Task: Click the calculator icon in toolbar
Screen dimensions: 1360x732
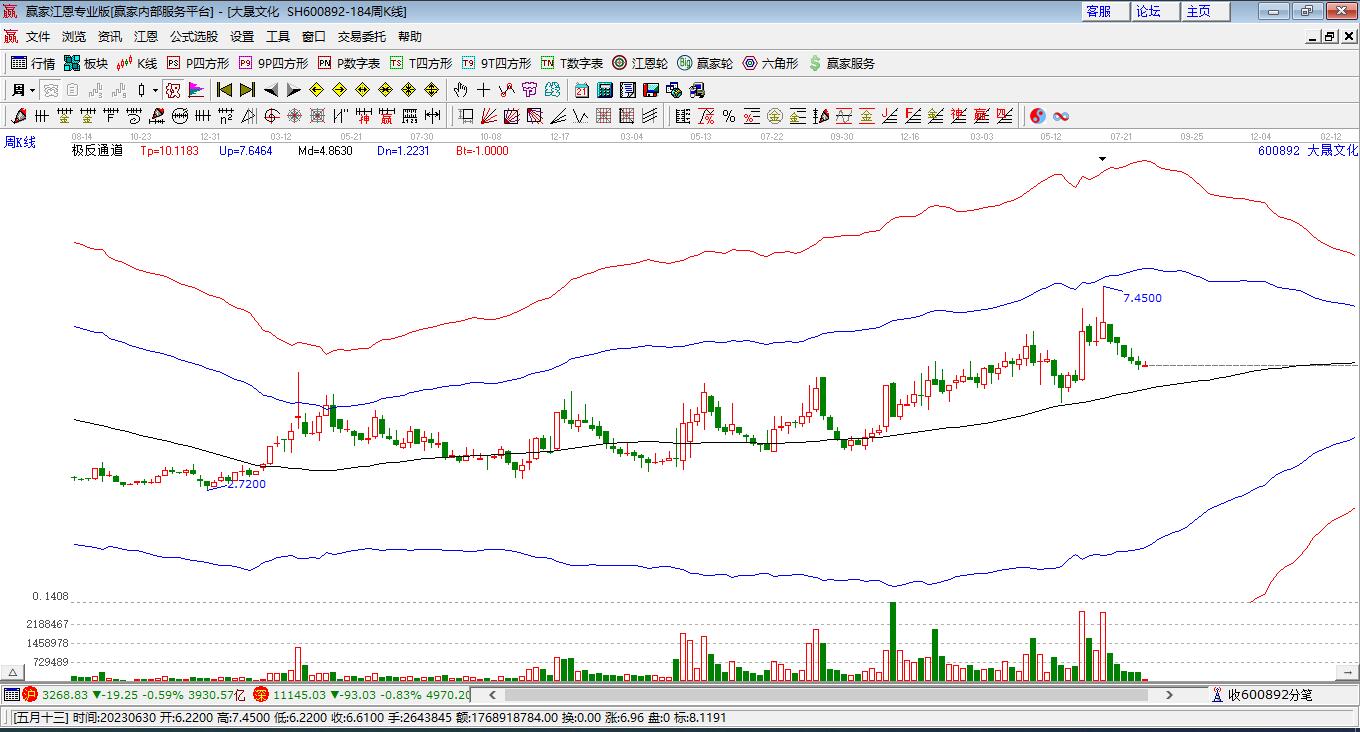Action: [604, 90]
